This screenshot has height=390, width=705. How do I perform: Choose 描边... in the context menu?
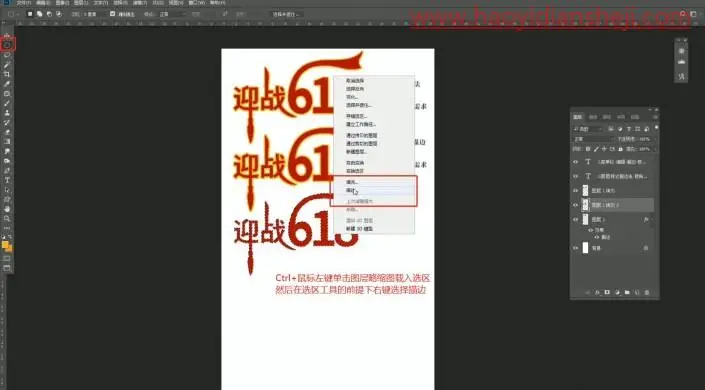point(352,191)
